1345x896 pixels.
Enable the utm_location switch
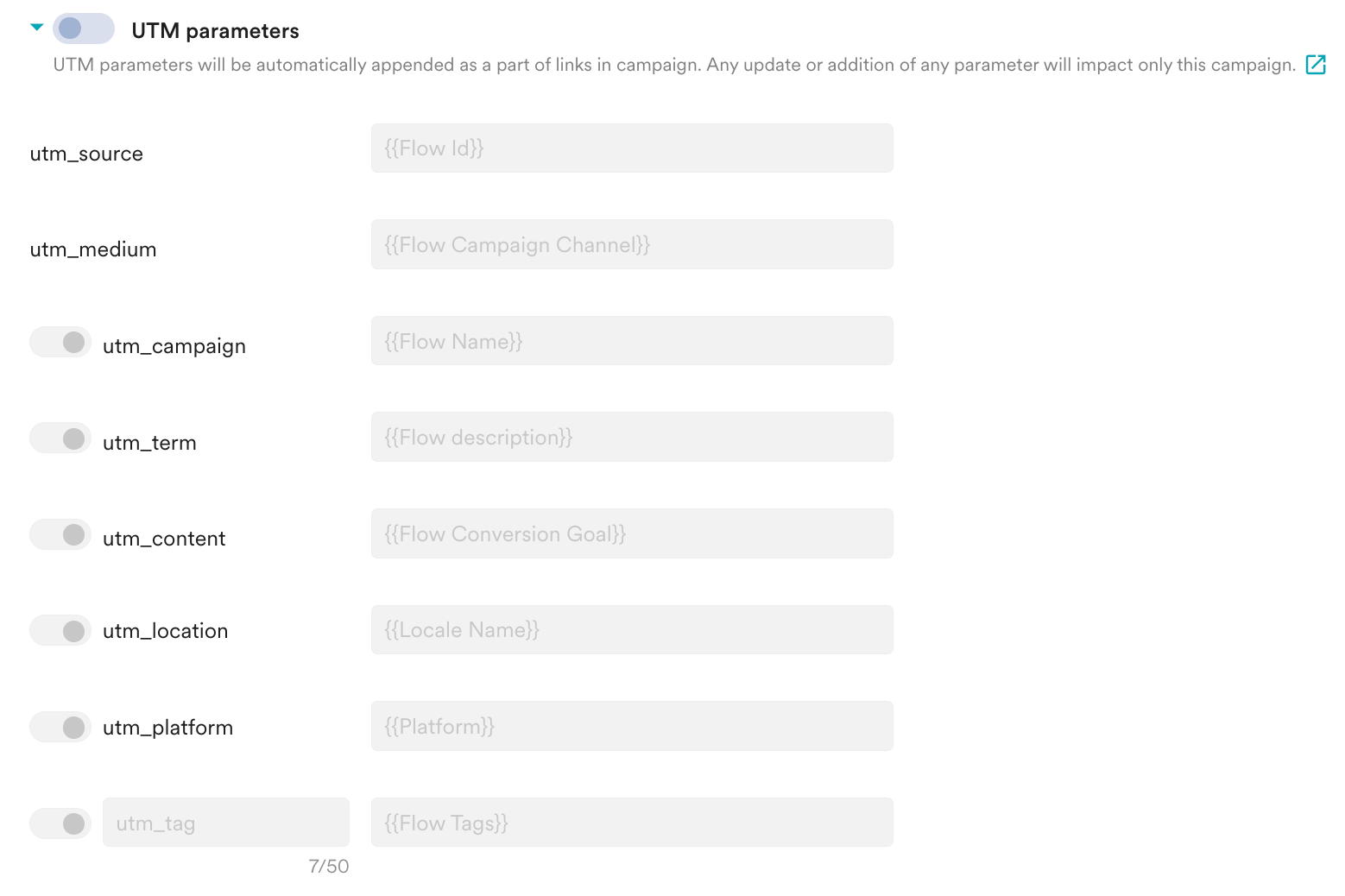pyautogui.click(x=60, y=631)
